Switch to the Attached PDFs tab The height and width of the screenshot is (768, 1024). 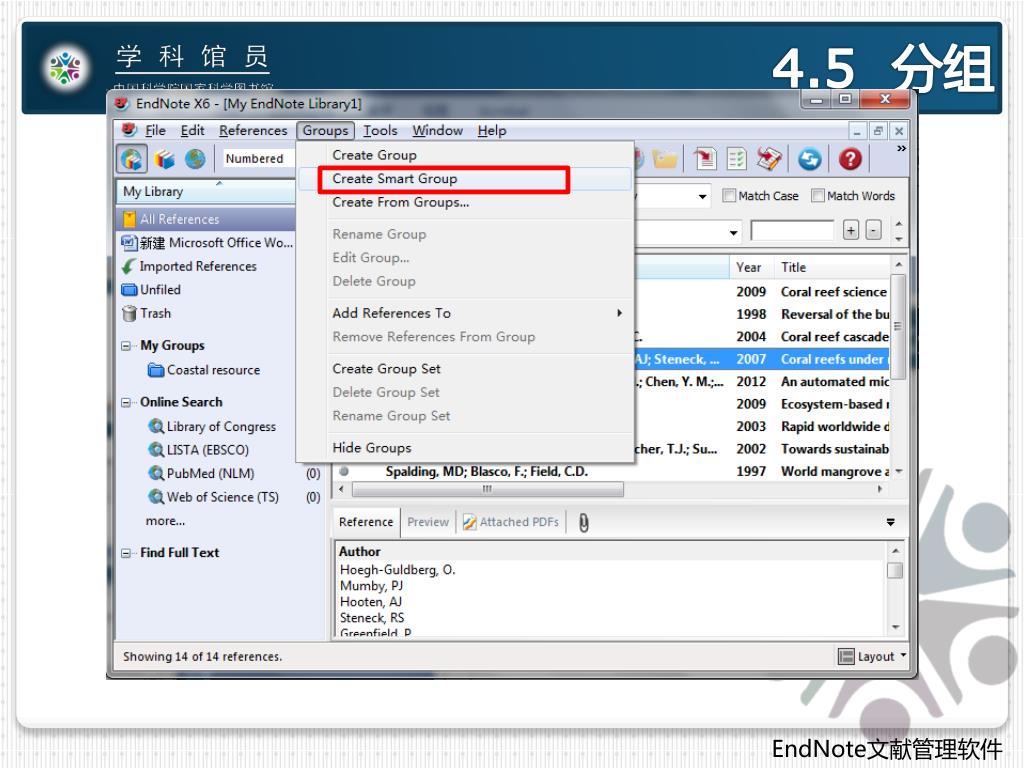pyautogui.click(x=511, y=522)
